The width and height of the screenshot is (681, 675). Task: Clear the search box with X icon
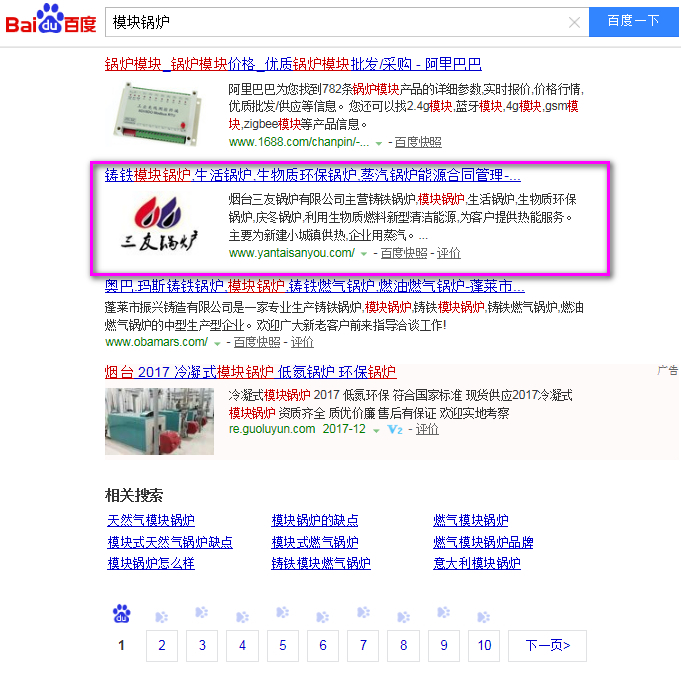(574, 22)
